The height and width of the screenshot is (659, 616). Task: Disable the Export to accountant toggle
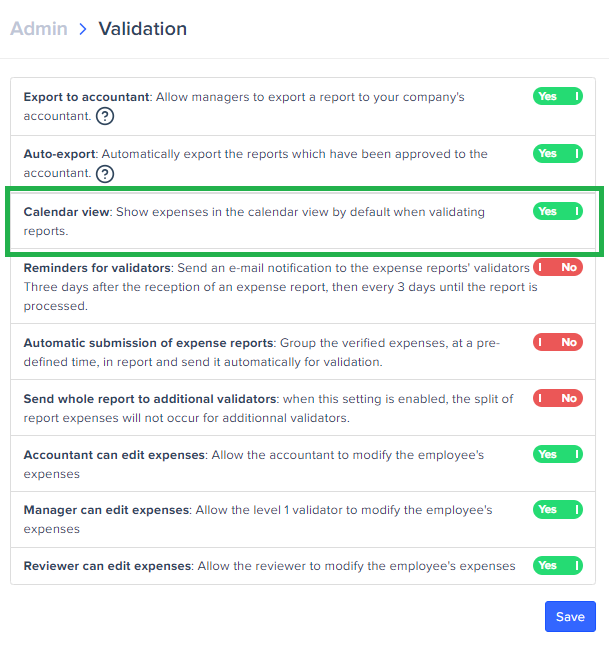tap(557, 97)
